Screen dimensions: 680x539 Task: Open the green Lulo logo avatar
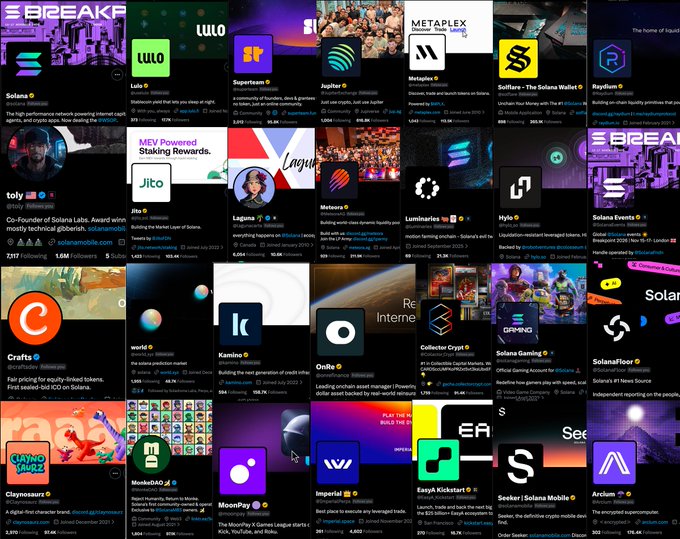tap(150, 58)
